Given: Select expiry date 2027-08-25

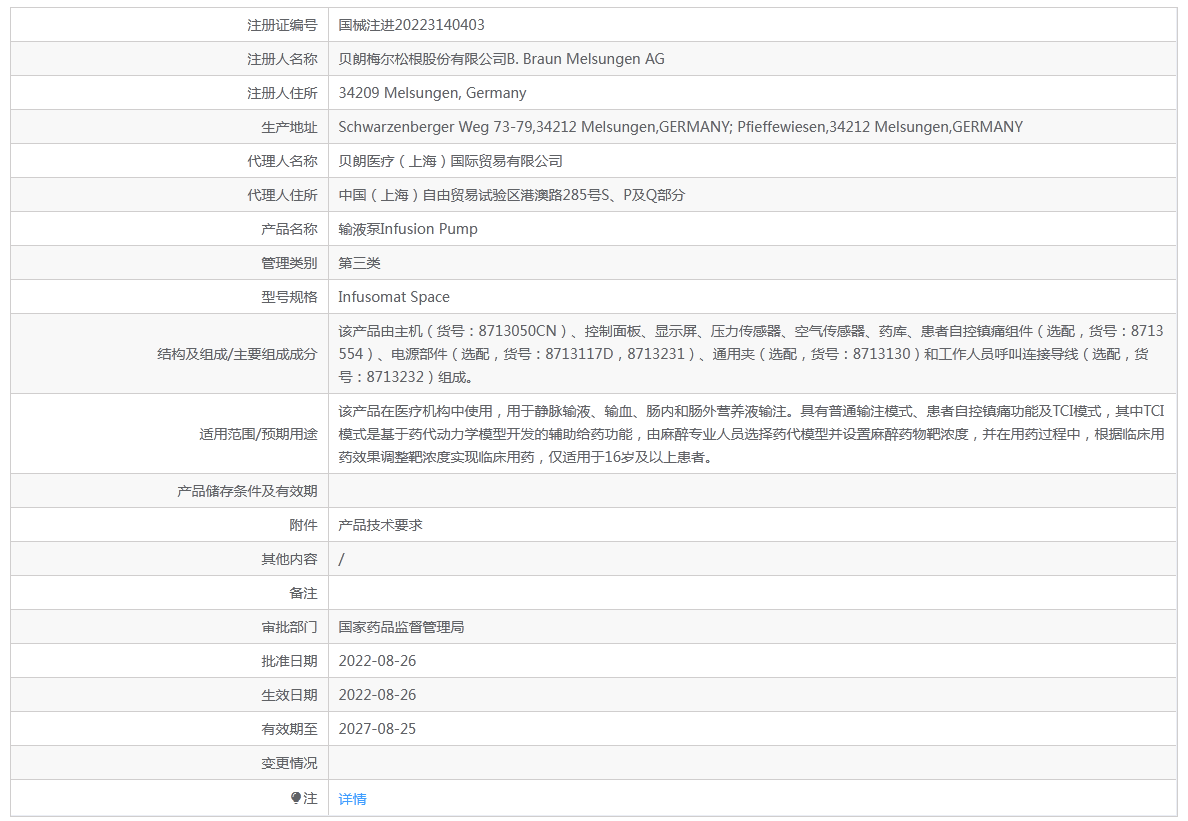Looking at the screenshot, I should [377, 729].
